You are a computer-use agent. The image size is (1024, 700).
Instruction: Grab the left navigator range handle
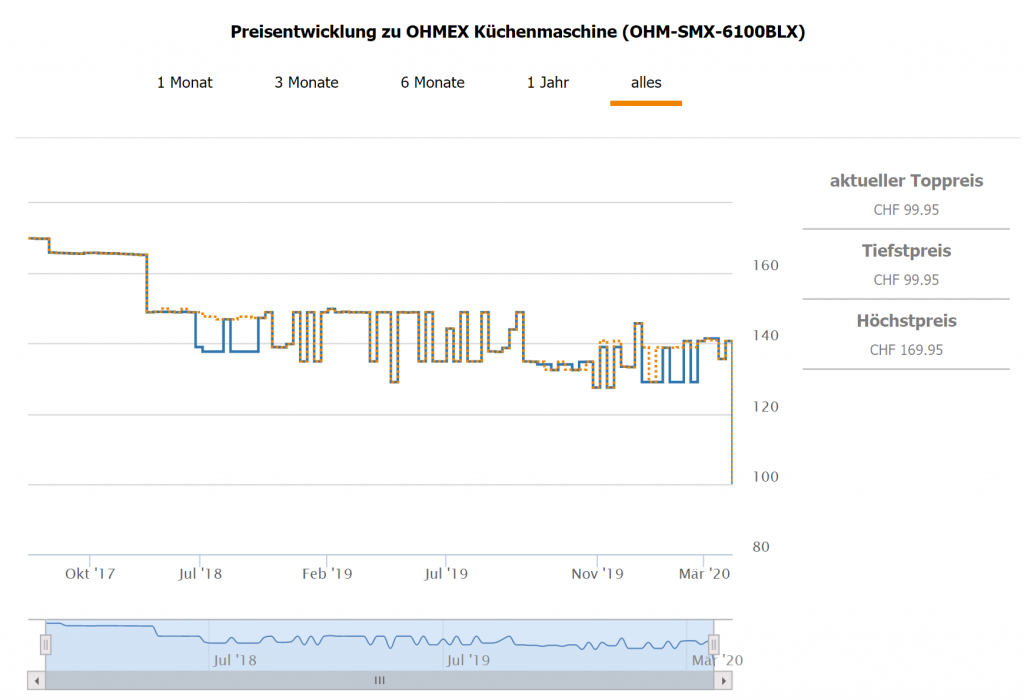click(x=46, y=644)
